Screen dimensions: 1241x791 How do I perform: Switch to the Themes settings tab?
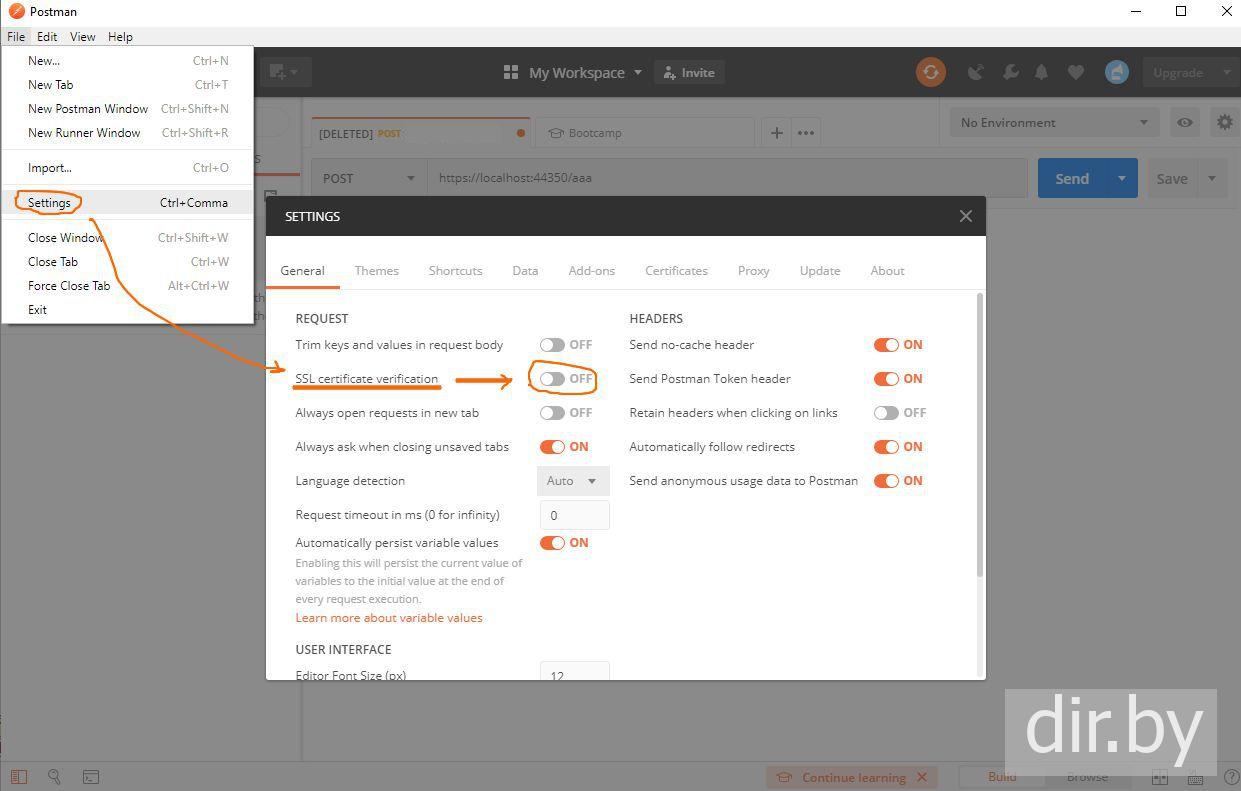377,271
